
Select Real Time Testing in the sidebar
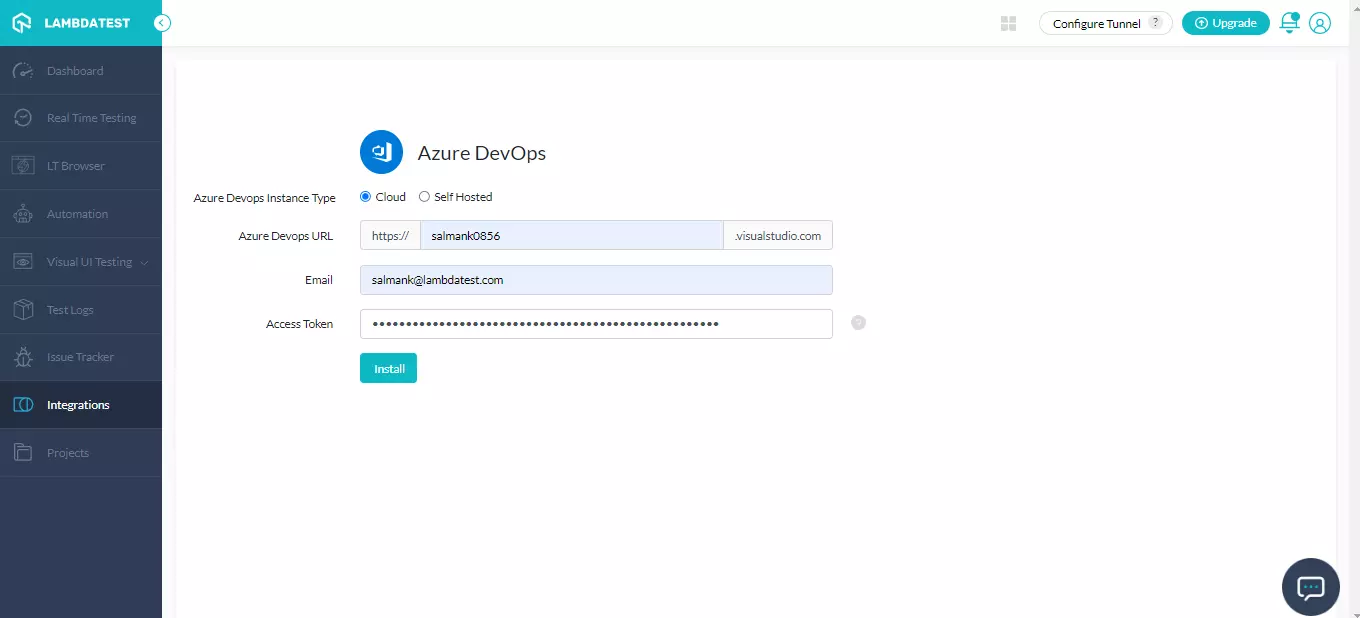90,117
